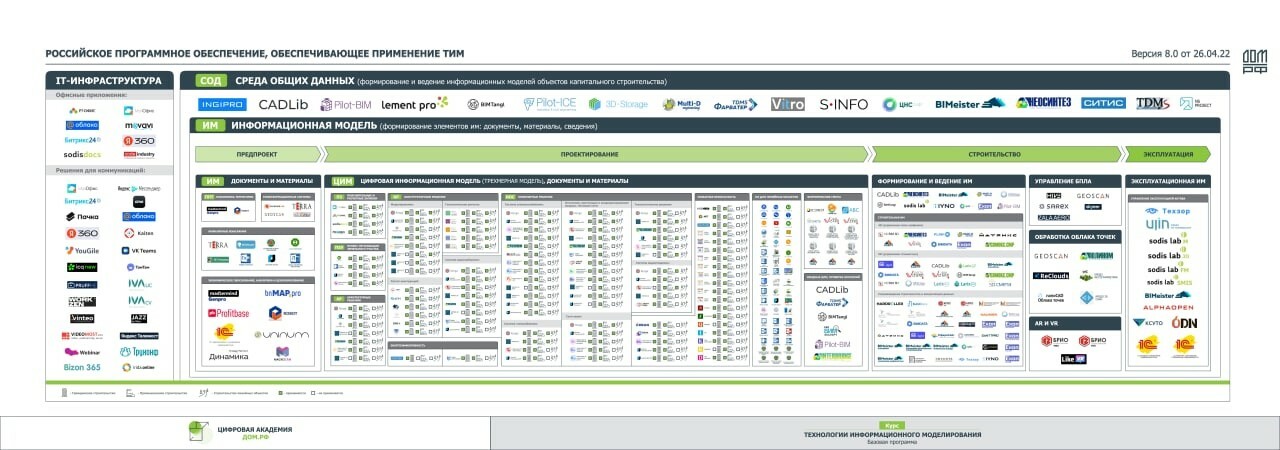
Task: Click the Техзор logo
Action: coord(1166,211)
